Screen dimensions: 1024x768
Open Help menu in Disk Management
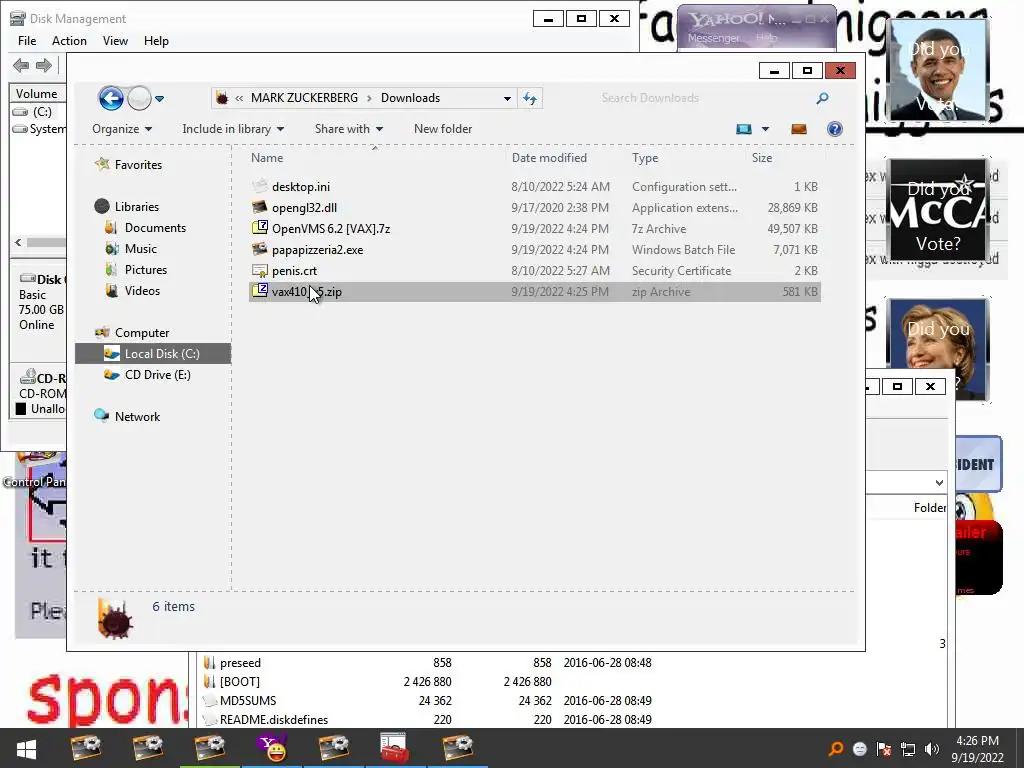pos(156,40)
